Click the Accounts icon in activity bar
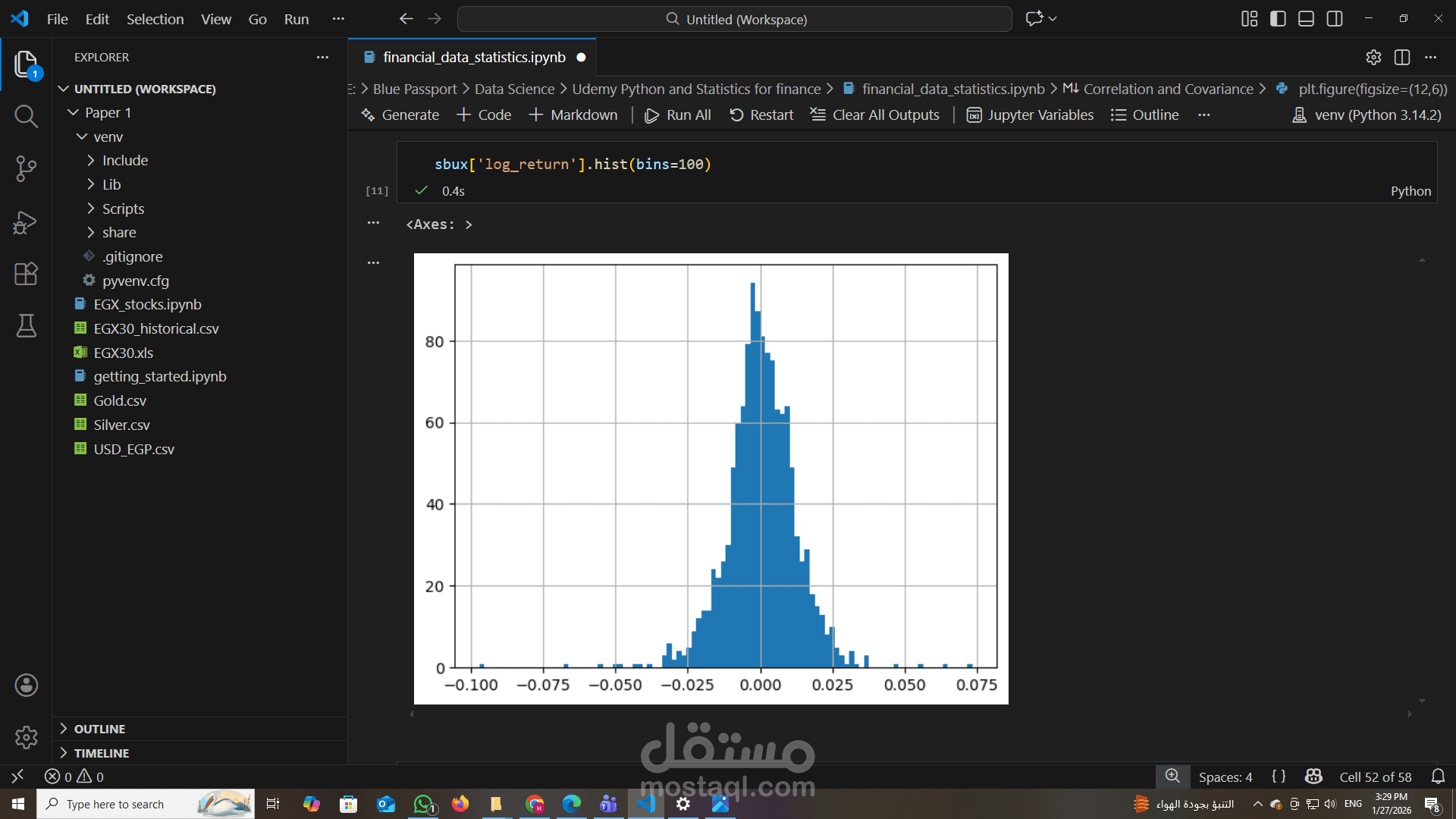Image resolution: width=1456 pixels, height=819 pixels. pyautogui.click(x=26, y=686)
